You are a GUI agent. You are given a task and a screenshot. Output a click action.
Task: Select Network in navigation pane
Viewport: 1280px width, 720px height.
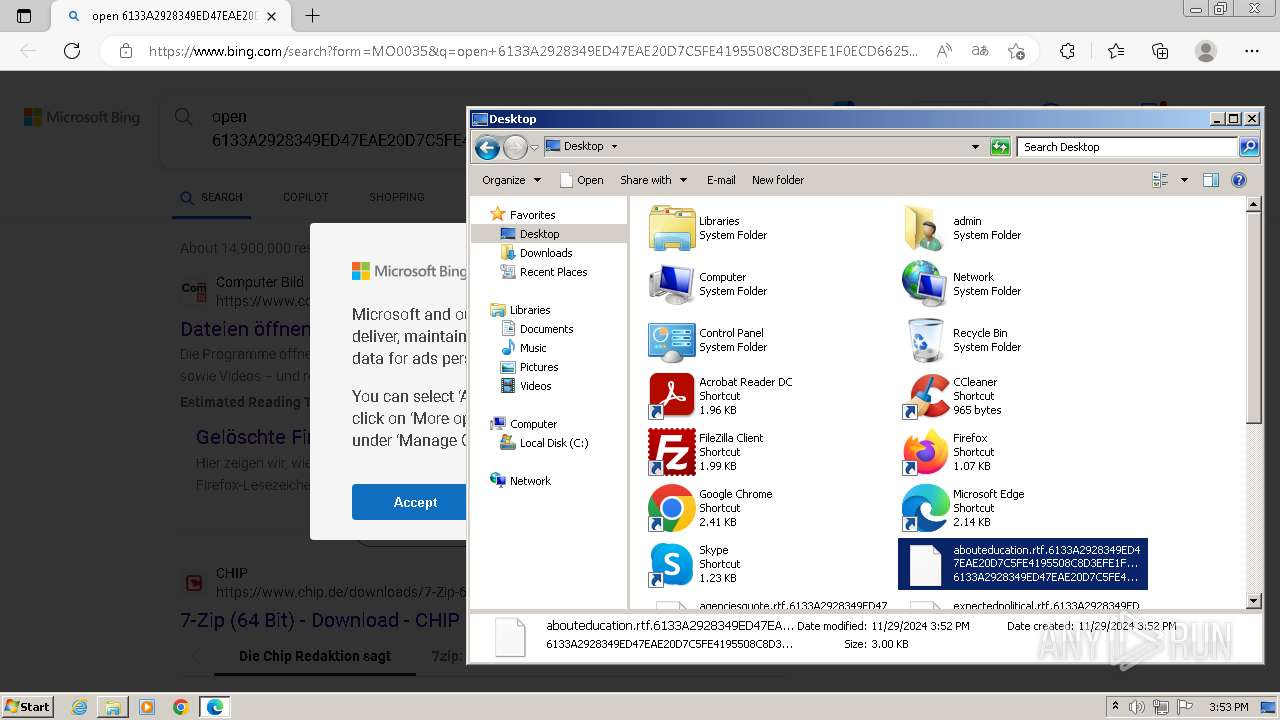point(530,481)
